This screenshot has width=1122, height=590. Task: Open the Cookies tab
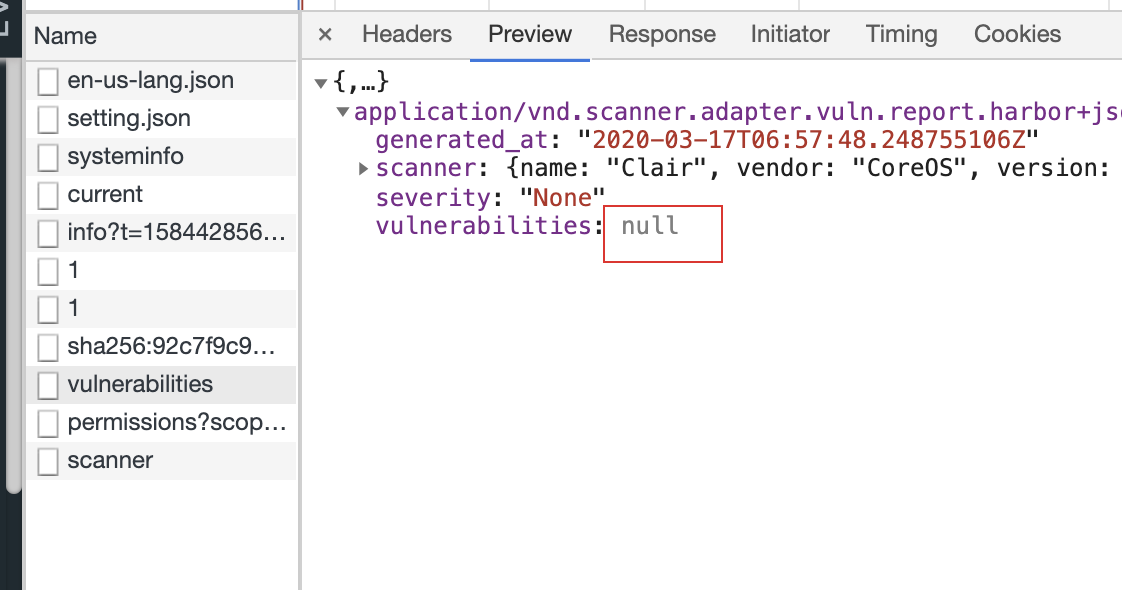[x=1016, y=34]
